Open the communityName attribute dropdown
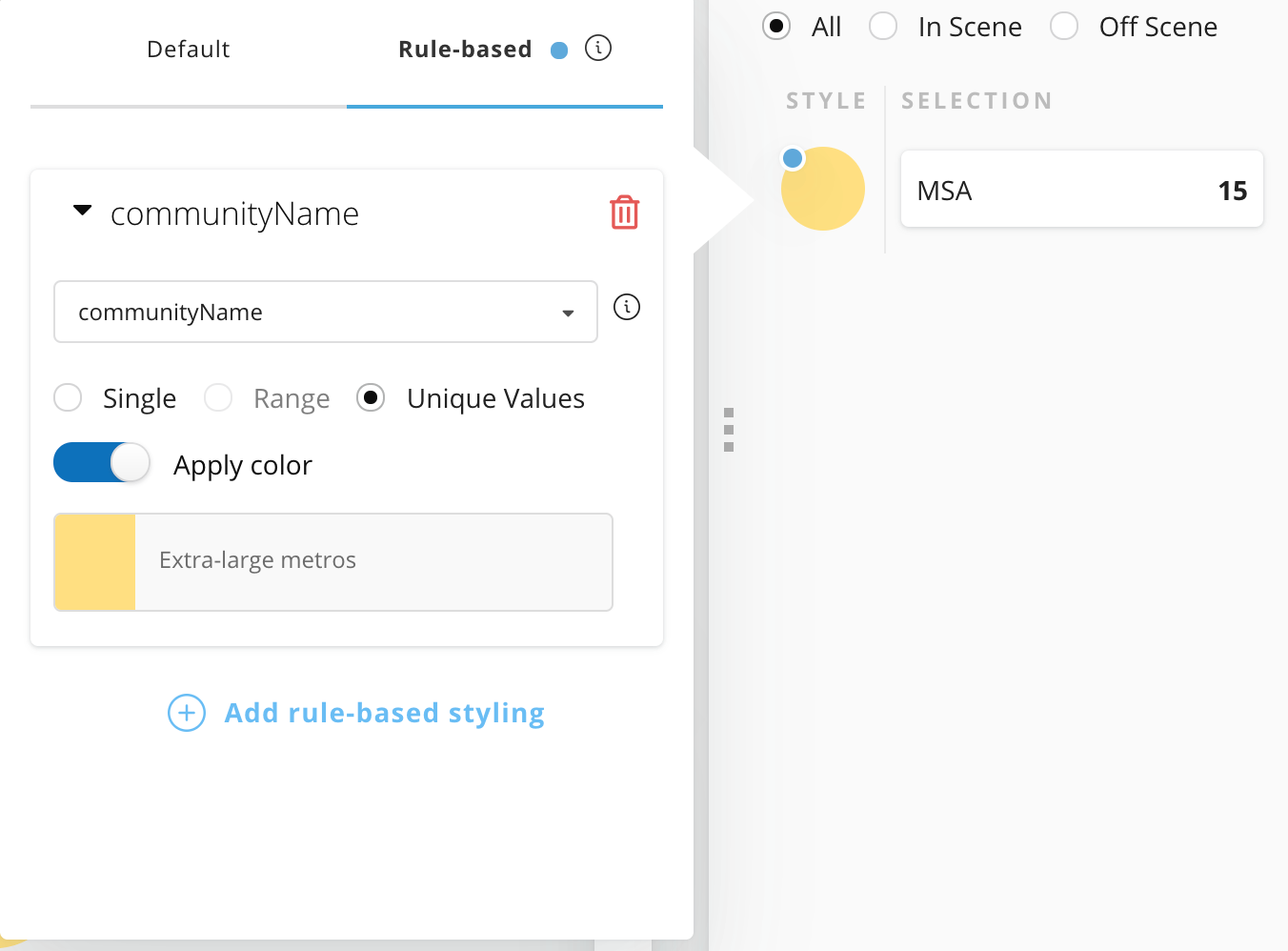This screenshot has width=1288, height=951. (x=326, y=312)
